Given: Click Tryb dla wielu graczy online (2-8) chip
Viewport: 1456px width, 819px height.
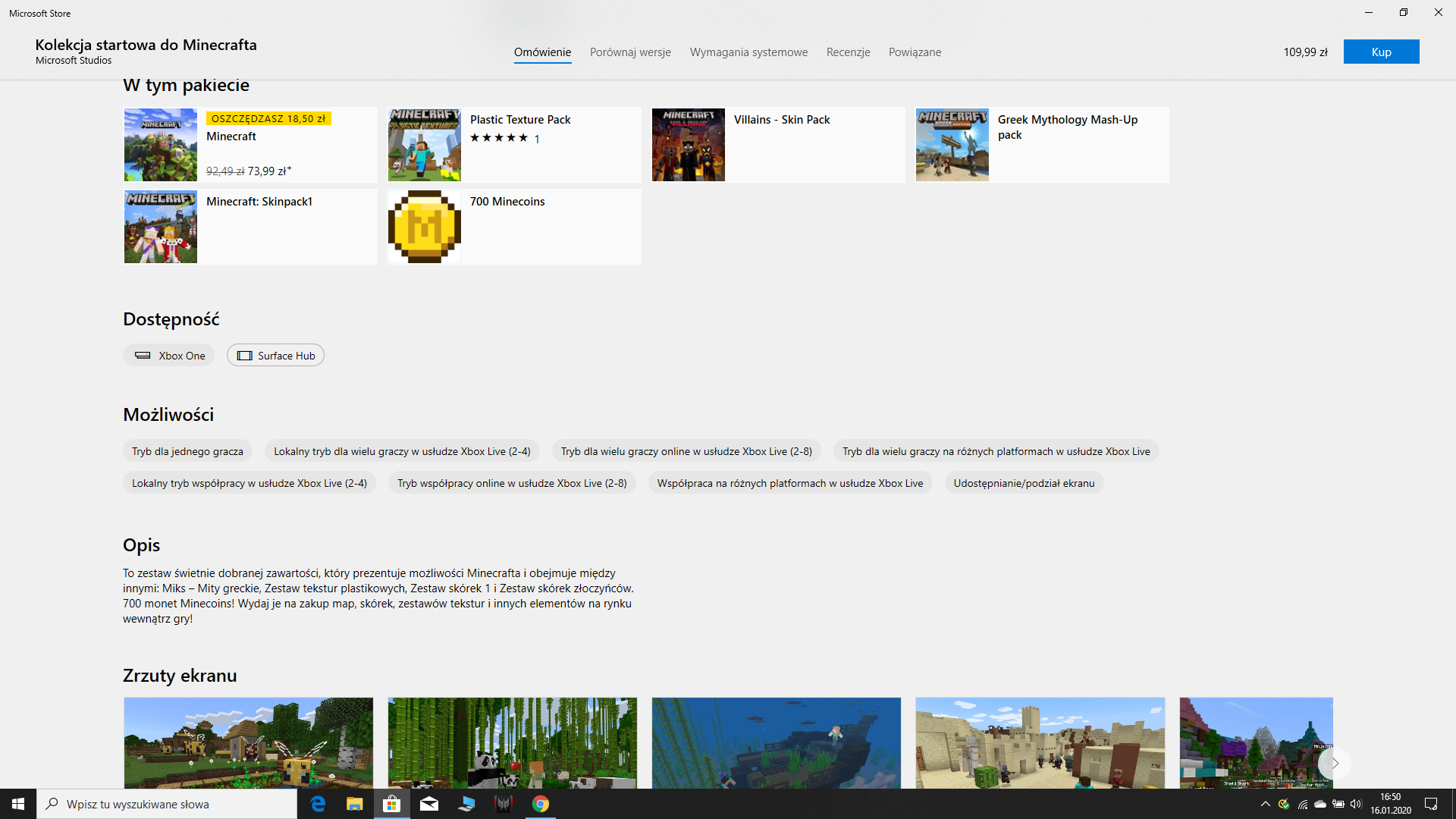Looking at the screenshot, I should (x=686, y=451).
